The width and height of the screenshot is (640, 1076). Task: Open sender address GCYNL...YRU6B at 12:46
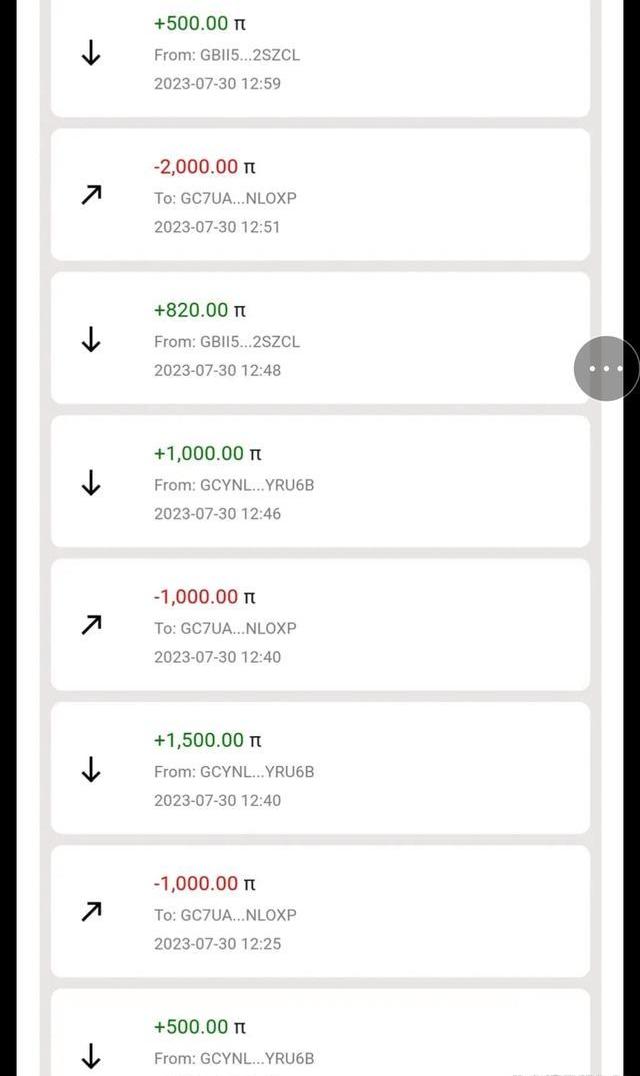click(234, 485)
